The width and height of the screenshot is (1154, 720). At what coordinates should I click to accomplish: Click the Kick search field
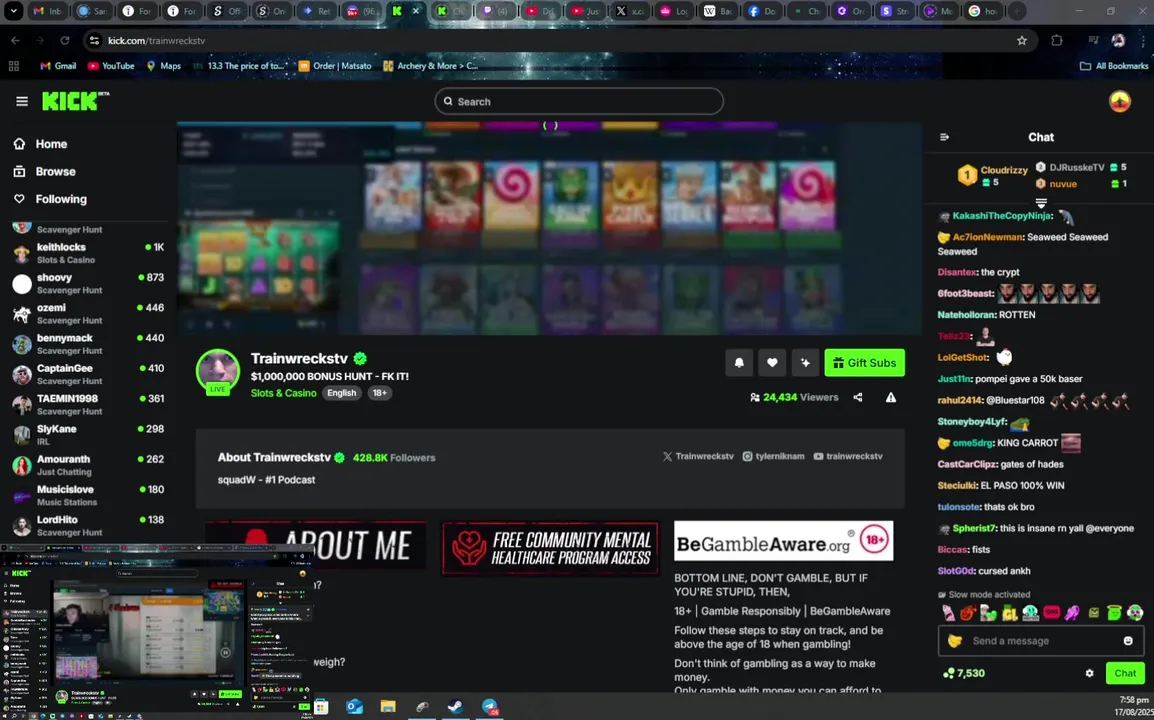click(x=579, y=102)
